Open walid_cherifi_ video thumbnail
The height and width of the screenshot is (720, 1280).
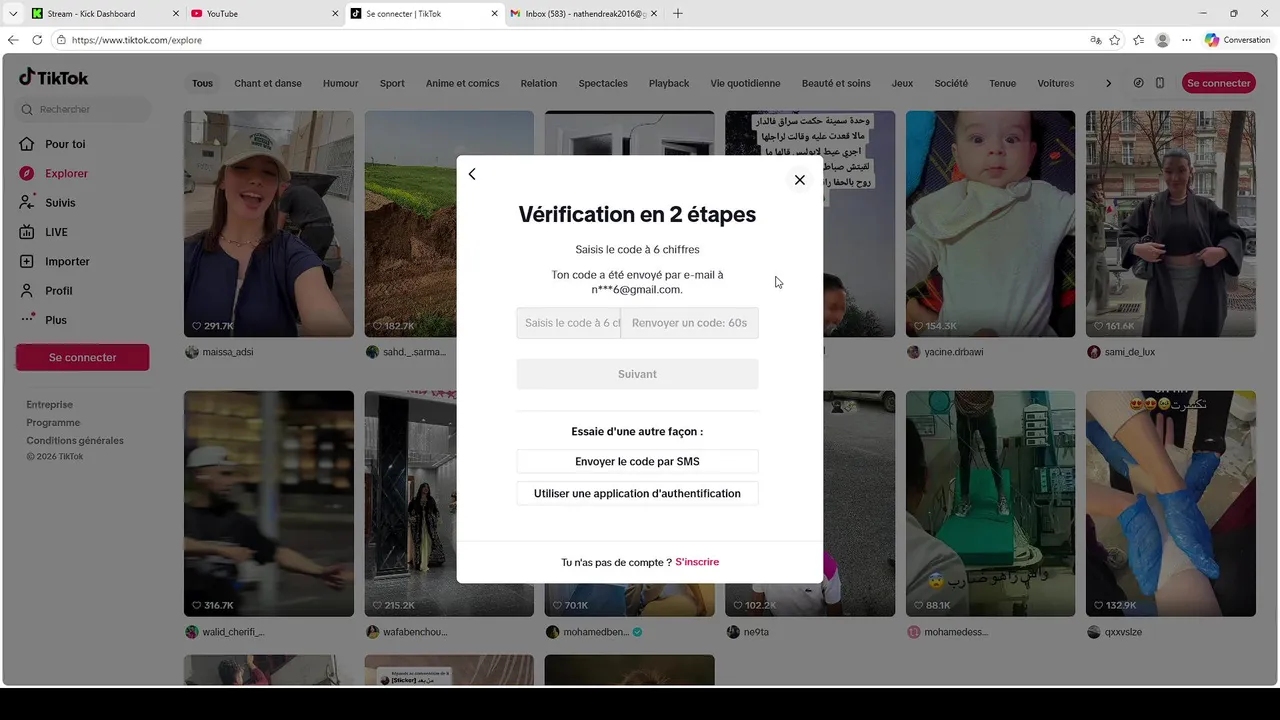(269, 503)
